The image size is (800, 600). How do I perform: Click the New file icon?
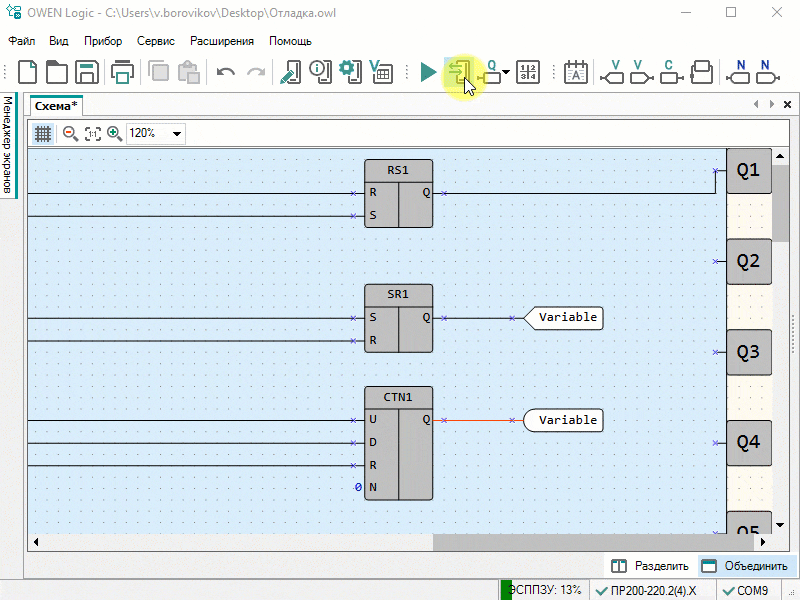[x=28, y=72]
